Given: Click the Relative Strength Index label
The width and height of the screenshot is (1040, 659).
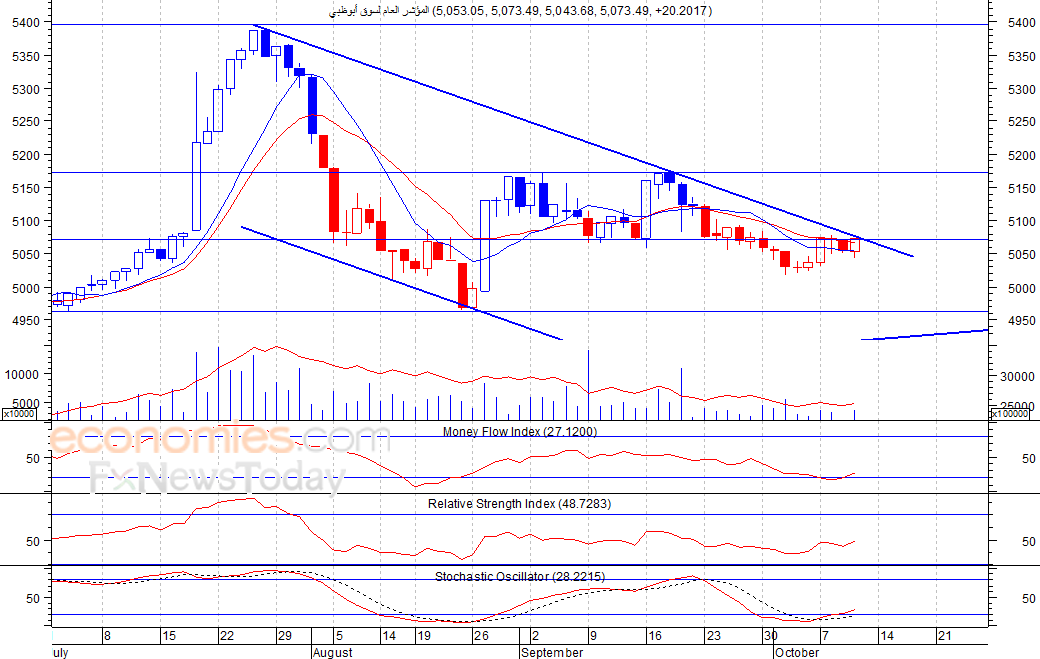Looking at the screenshot, I should coord(519,504).
